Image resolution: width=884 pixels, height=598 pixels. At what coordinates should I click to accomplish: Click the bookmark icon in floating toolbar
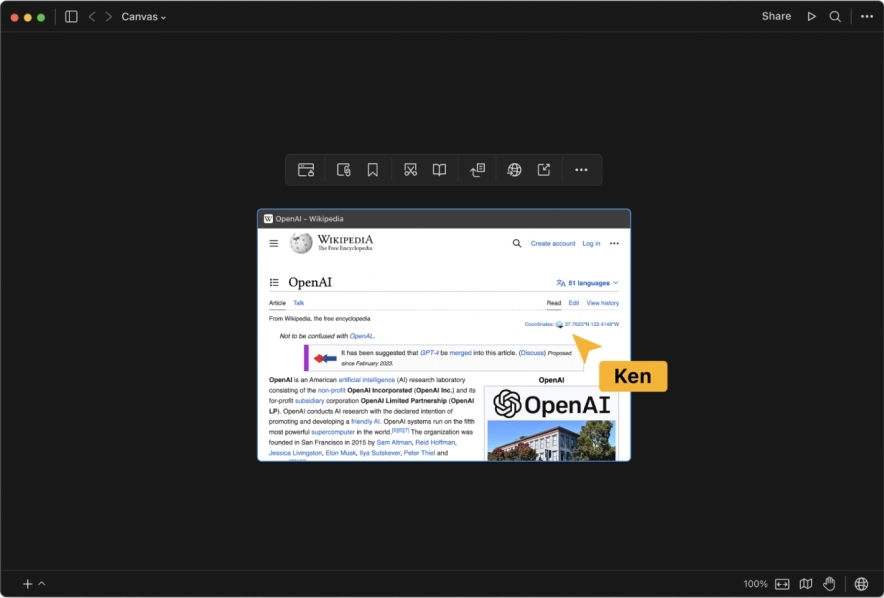click(x=372, y=170)
